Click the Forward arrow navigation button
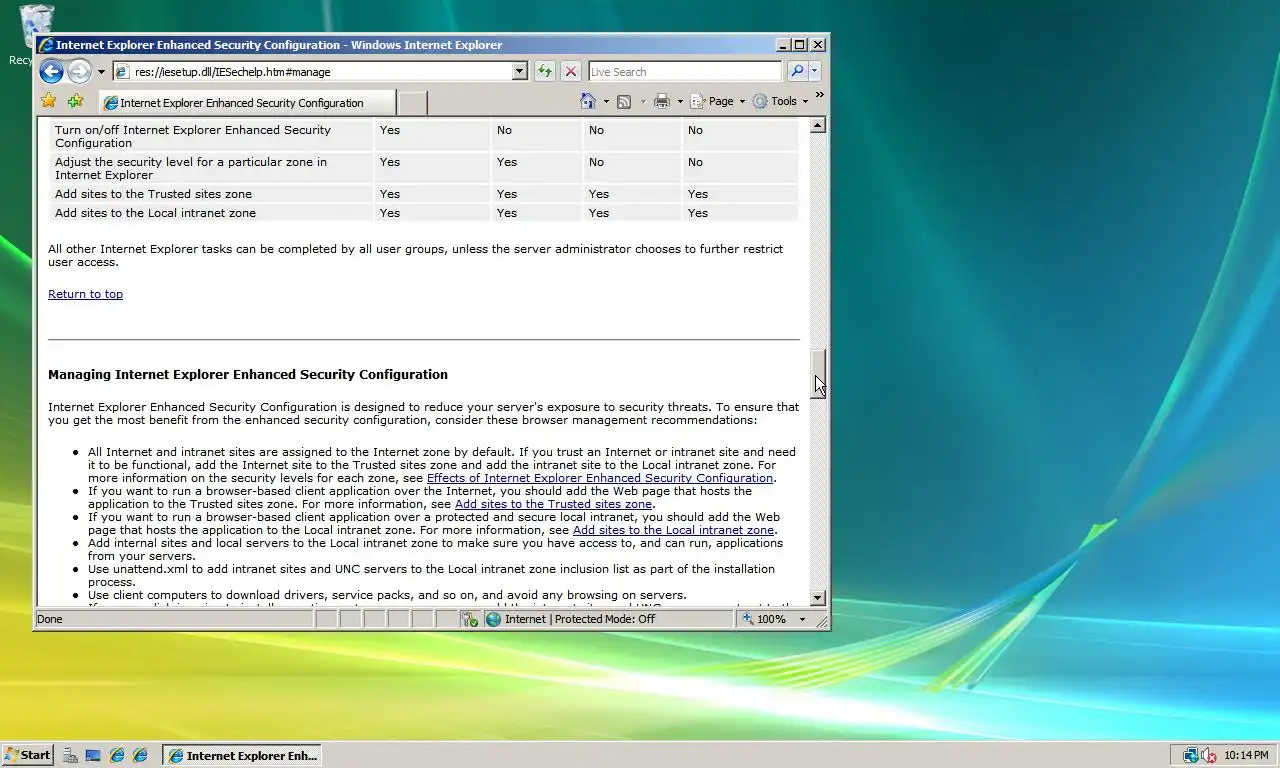Viewport: 1280px width, 768px height. tap(79, 71)
